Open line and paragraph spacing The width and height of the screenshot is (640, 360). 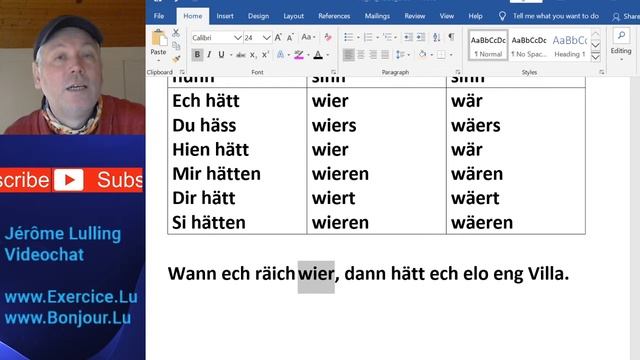tap(400, 55)
